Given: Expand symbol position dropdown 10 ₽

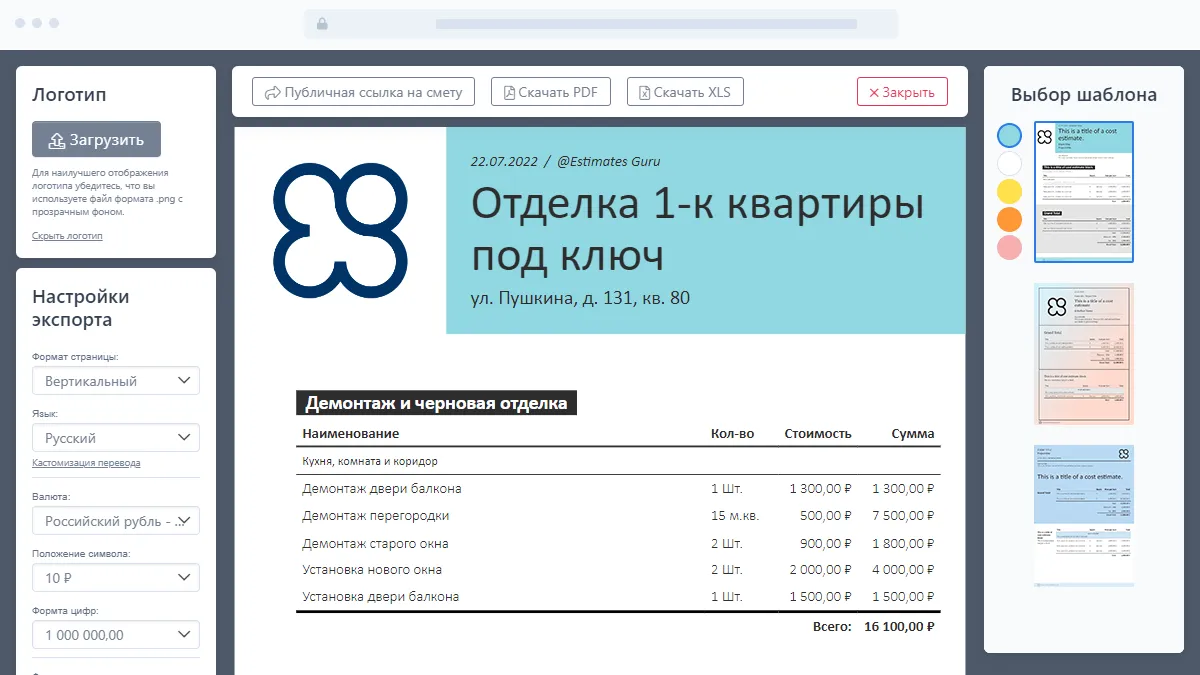Looking at the screenshot, I should point(115,578).
